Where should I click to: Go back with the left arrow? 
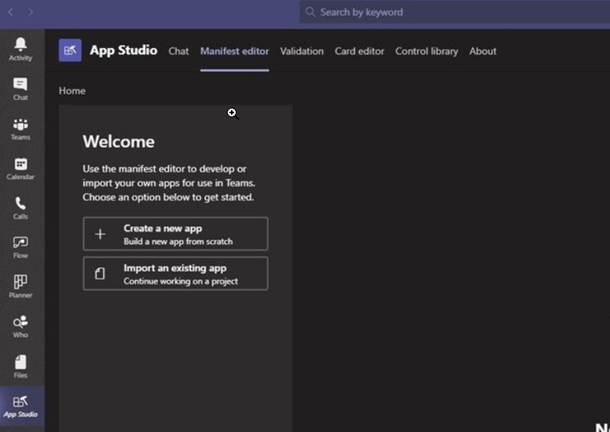point(11,12)
